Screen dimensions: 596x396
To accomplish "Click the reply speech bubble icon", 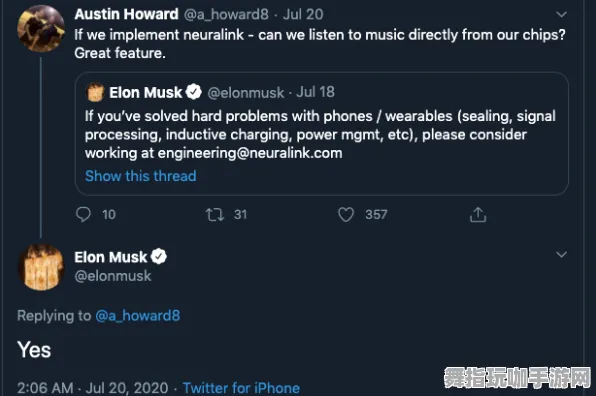I will (x=83, y=214).
